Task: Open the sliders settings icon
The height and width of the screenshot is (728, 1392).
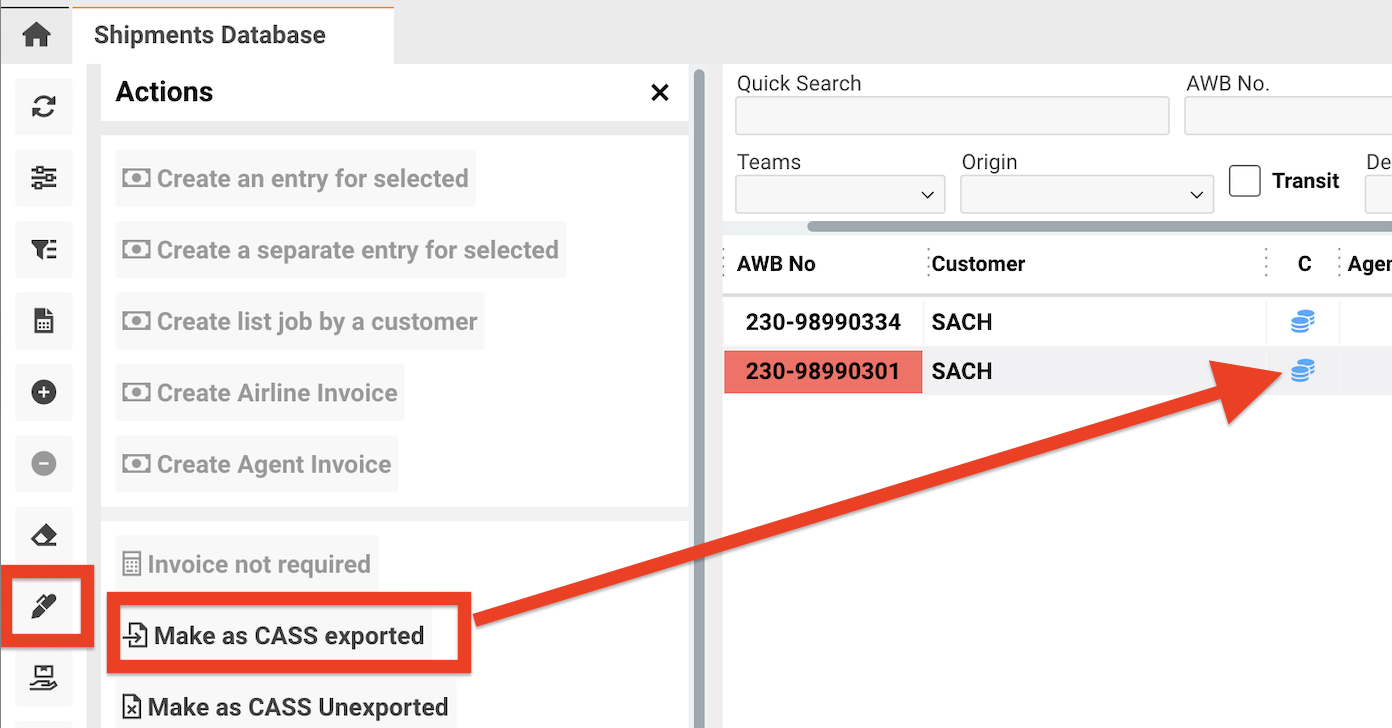Action: point(44,178)
